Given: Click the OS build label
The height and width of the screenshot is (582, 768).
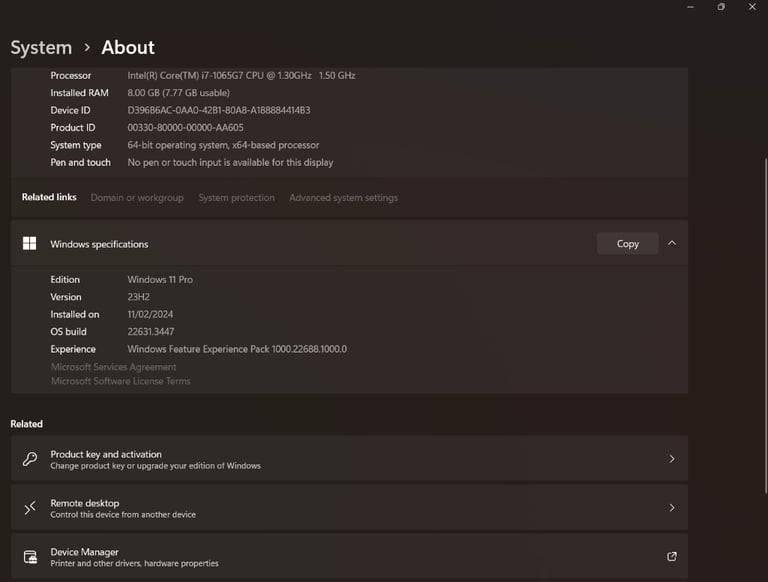Looking at the screenshot, I should 69,332.
